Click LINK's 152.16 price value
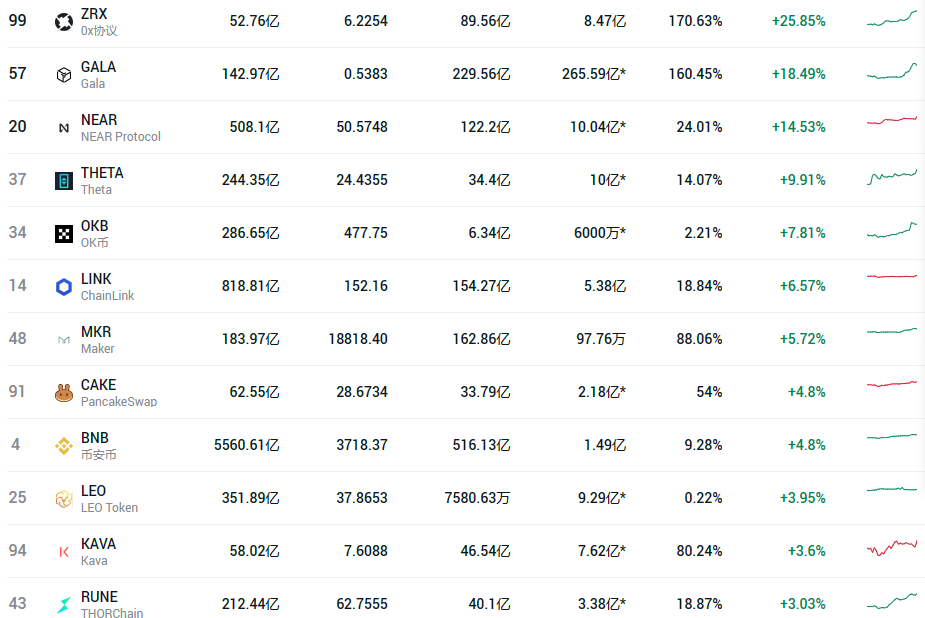This screenshot has height=618, width=925. [x=365, y=286]
